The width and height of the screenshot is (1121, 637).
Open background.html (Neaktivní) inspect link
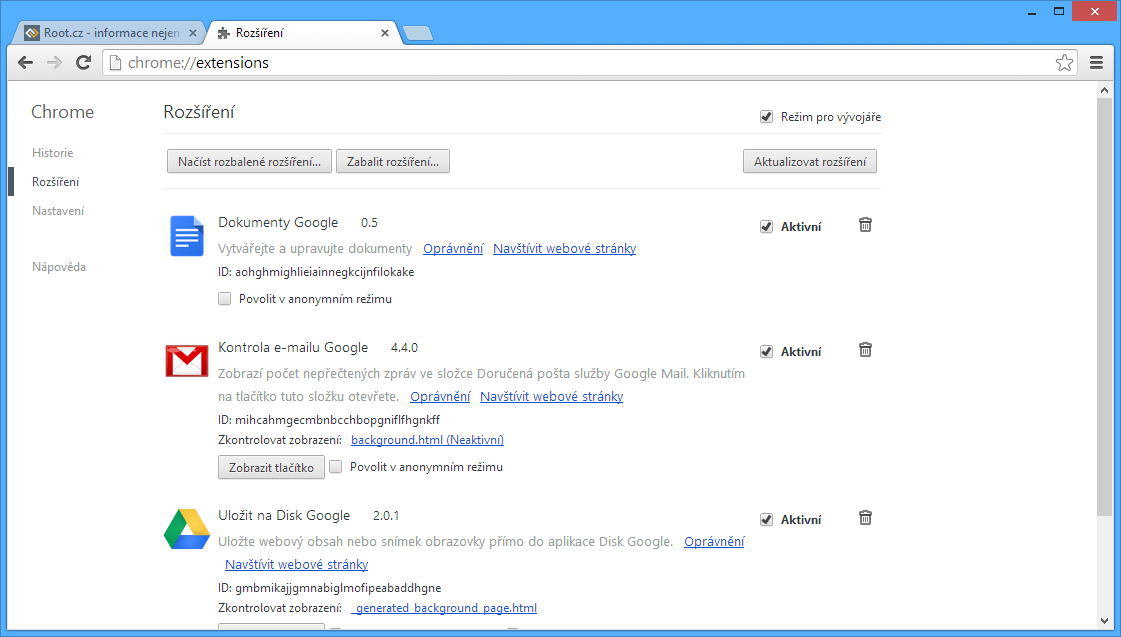coord(427,440)
